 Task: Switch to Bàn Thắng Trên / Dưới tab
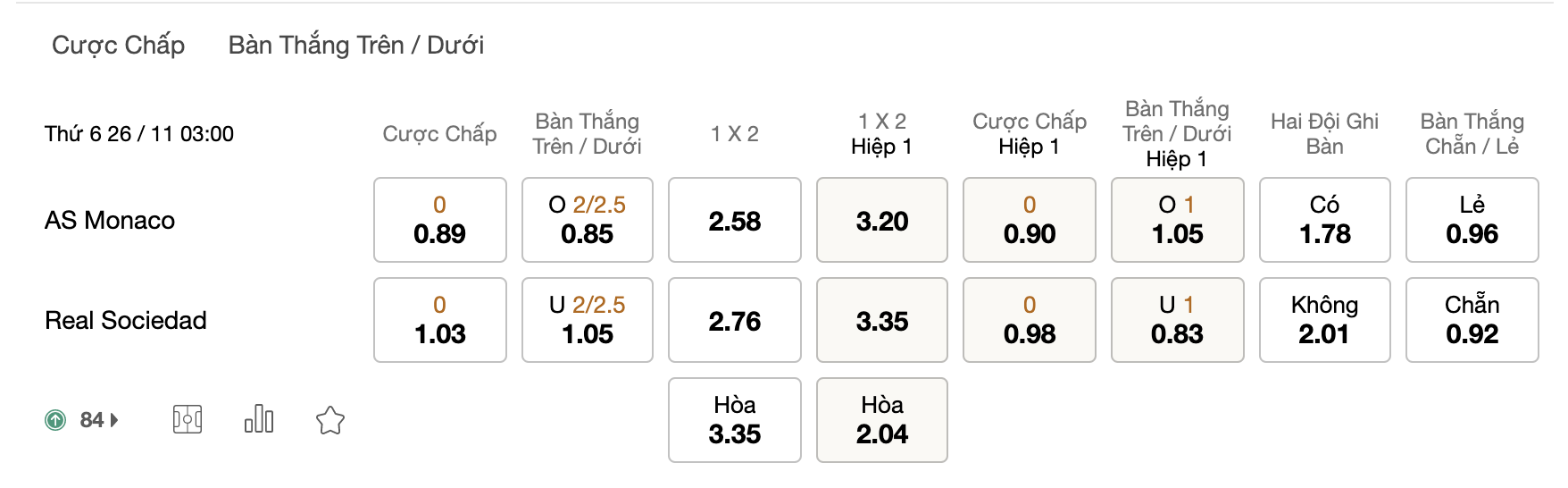(x=356, y=45)
